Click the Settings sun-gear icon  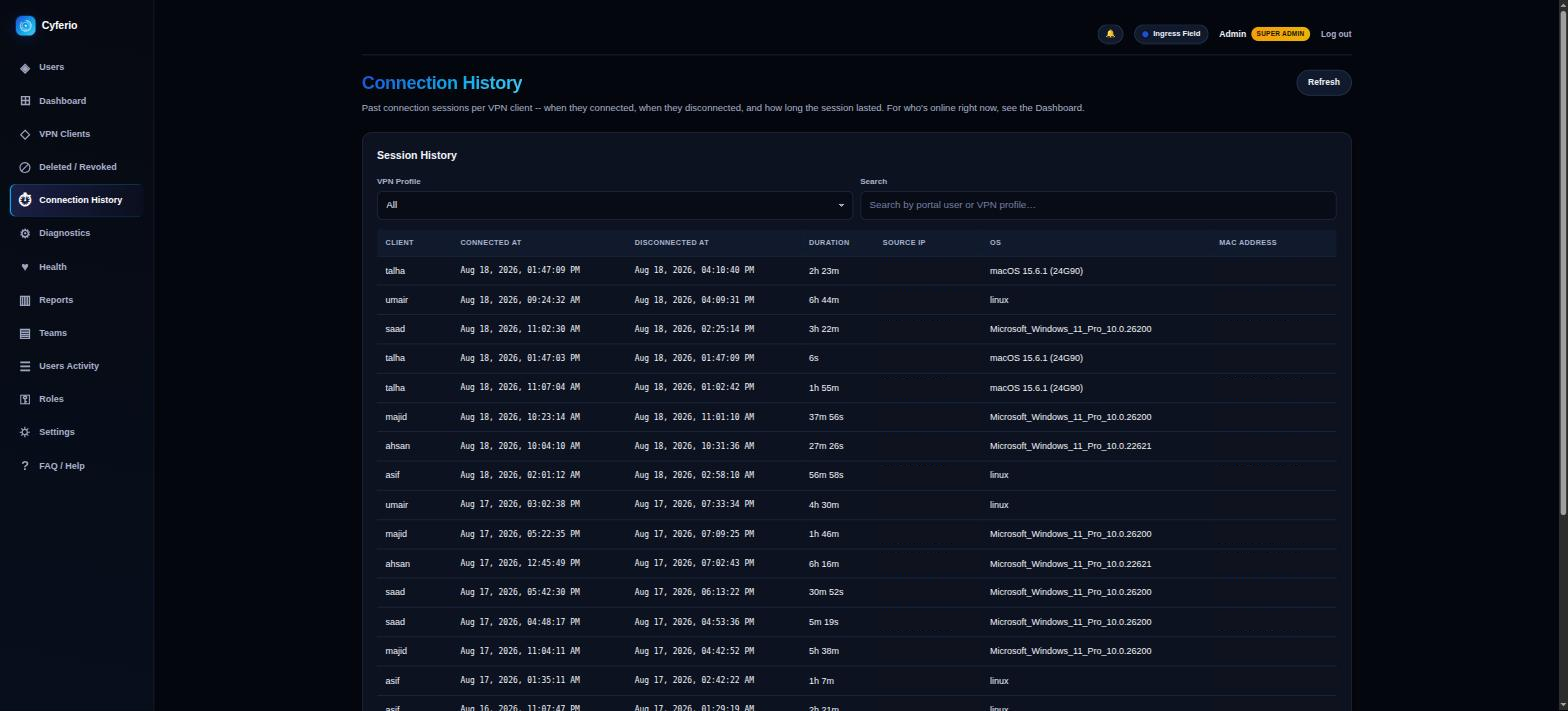click(x=25, y=432)
